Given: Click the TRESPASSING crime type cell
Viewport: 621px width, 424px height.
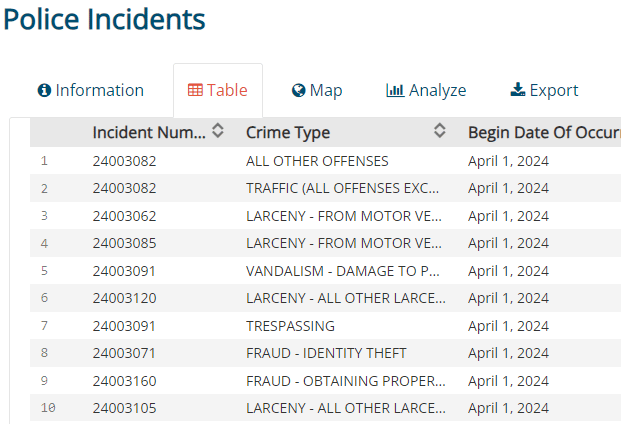Looking at the screenshot, I should (290, 326).
